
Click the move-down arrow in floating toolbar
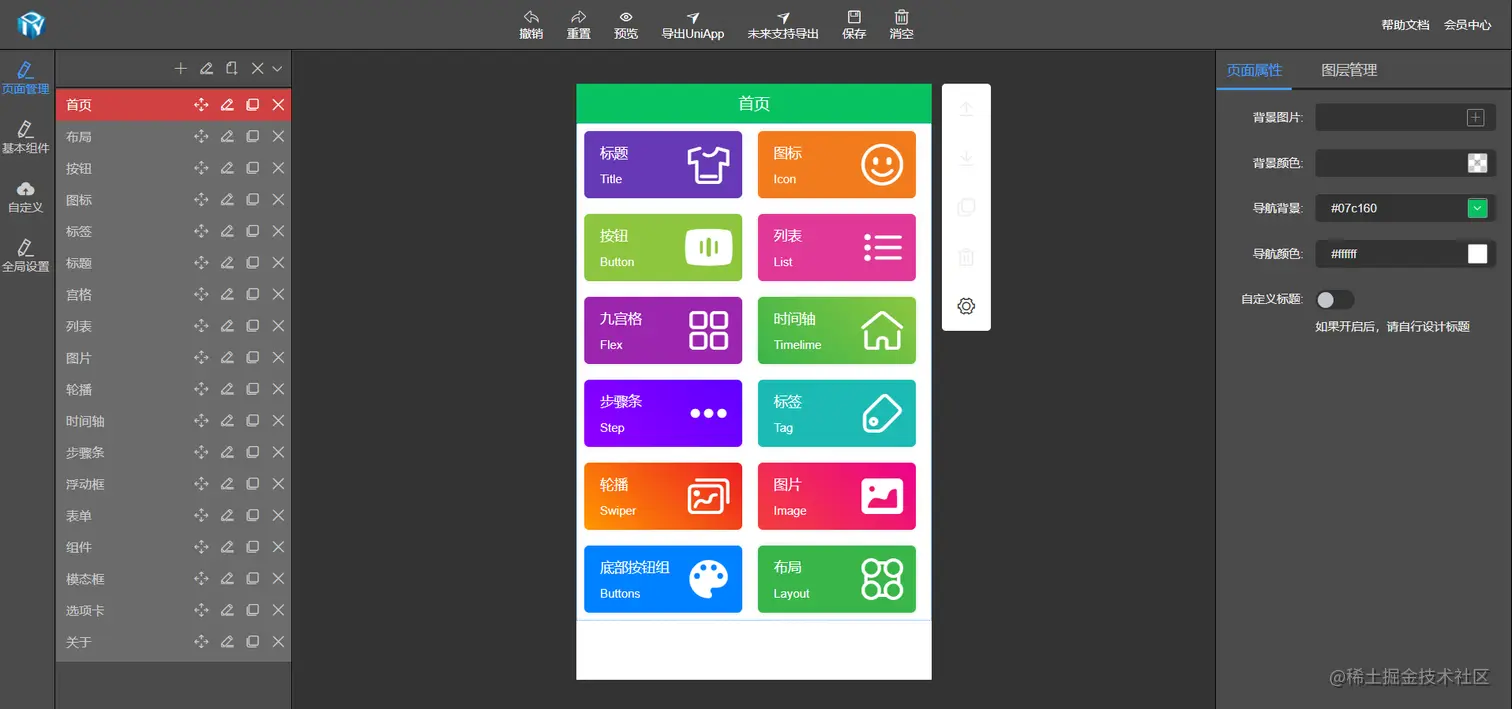[966, 158]
